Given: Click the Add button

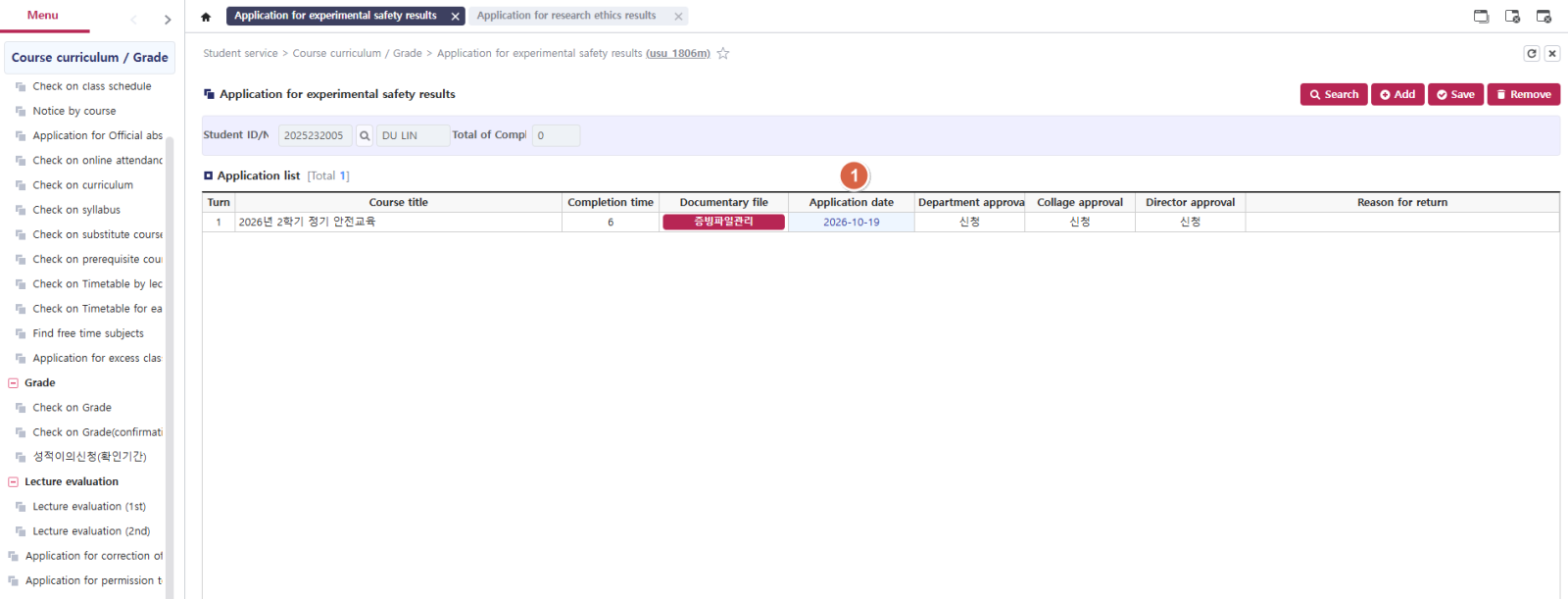Looking at the screenshot, I should (x=1397, y=94).
